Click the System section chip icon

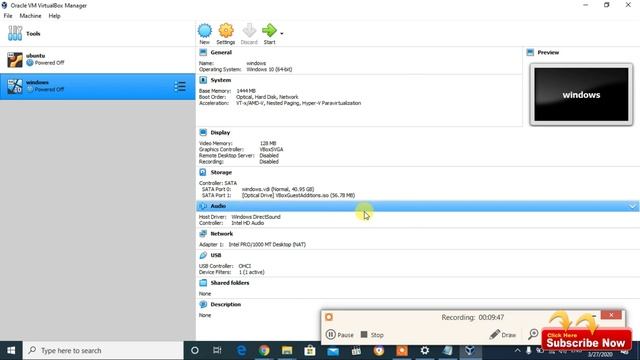click(203, 80)
